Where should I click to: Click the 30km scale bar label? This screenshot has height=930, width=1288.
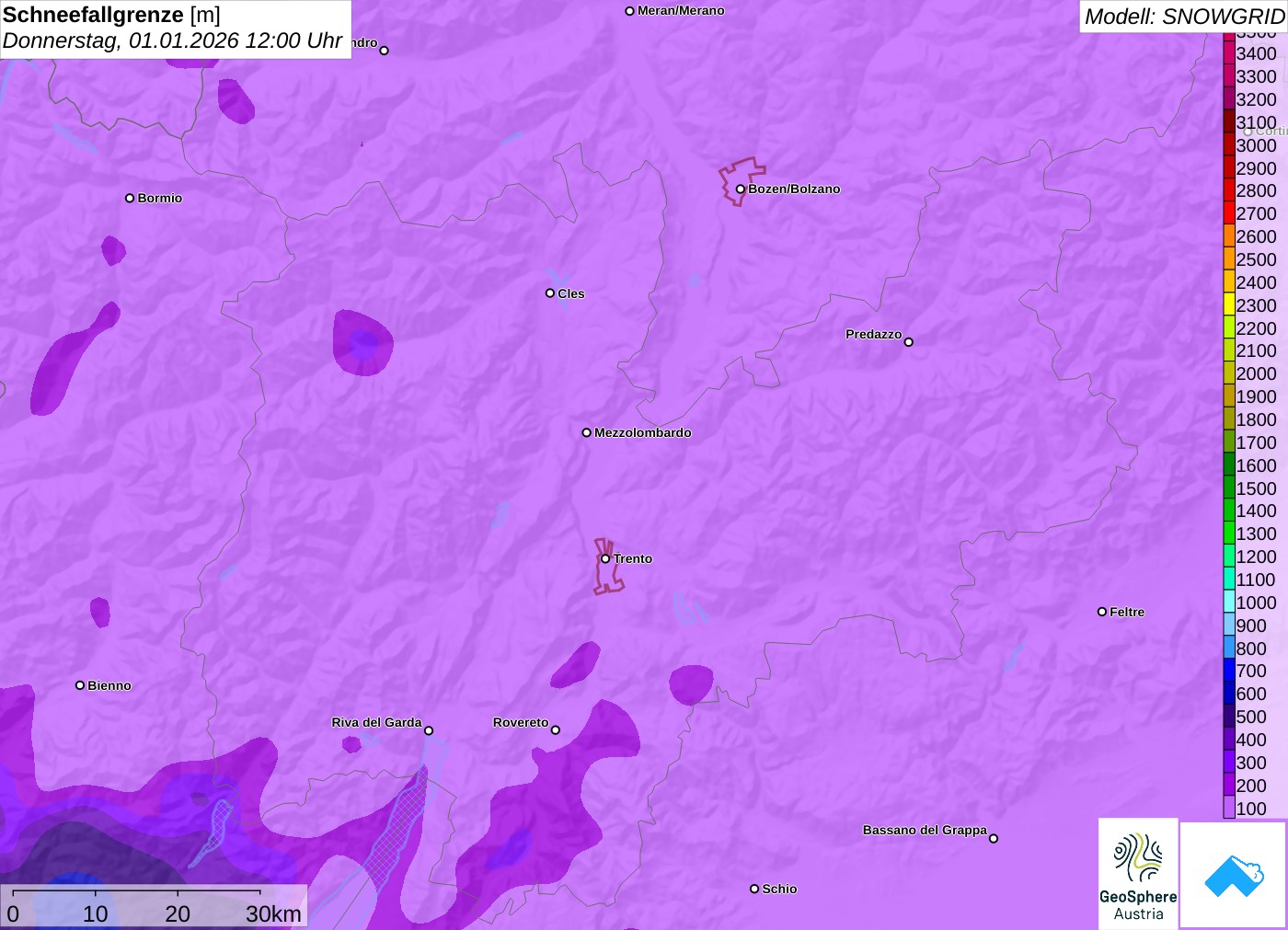pos(273,913)
